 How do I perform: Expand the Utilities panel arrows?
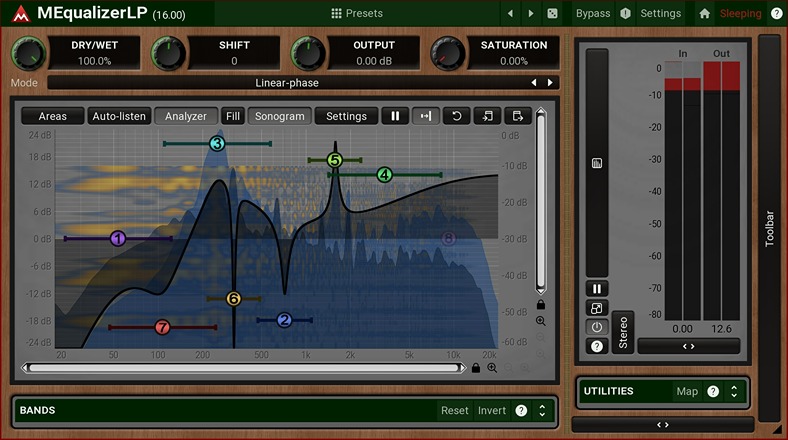click(x=734, y=391)
